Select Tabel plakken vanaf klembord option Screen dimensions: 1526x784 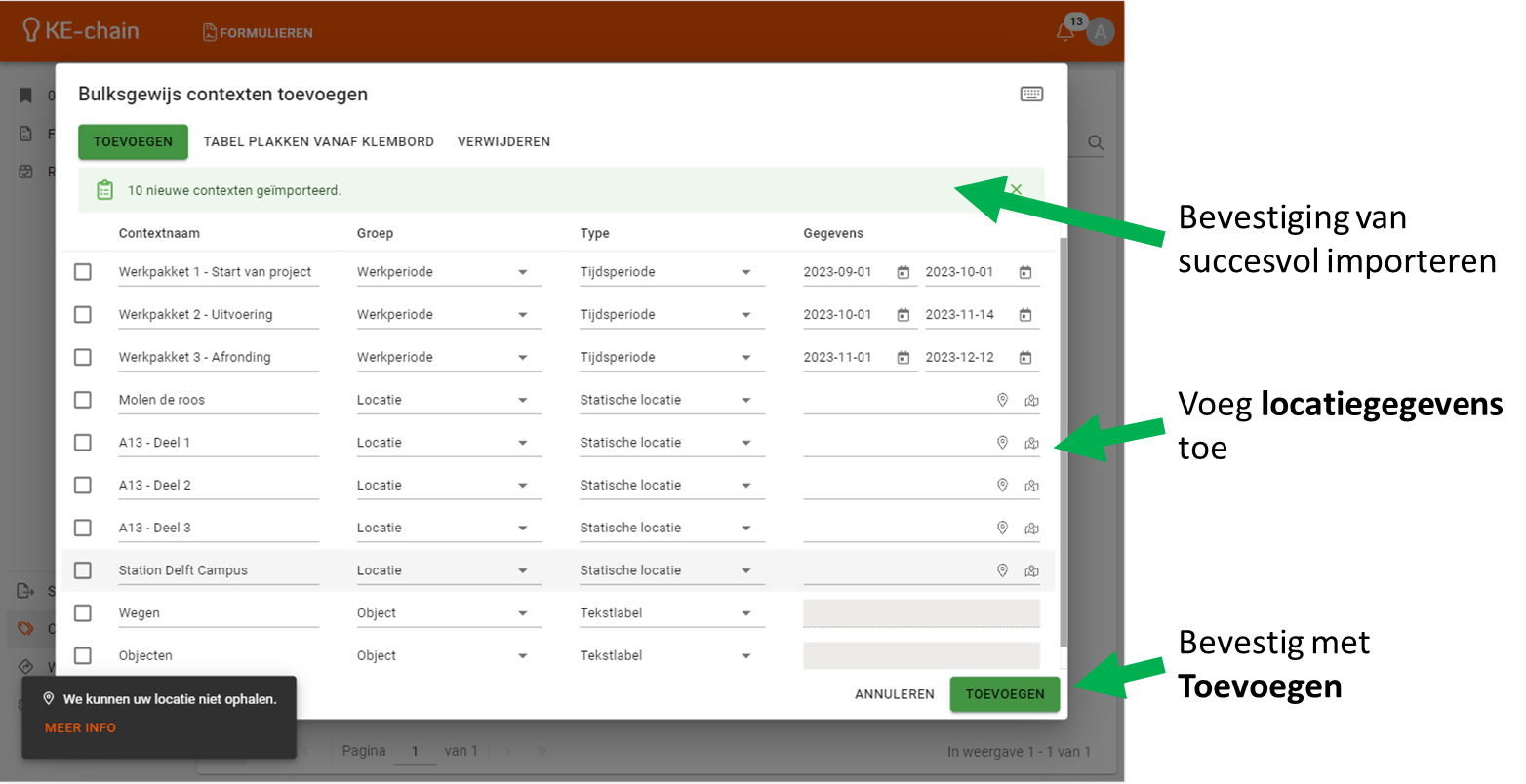[x=318, y=142]
